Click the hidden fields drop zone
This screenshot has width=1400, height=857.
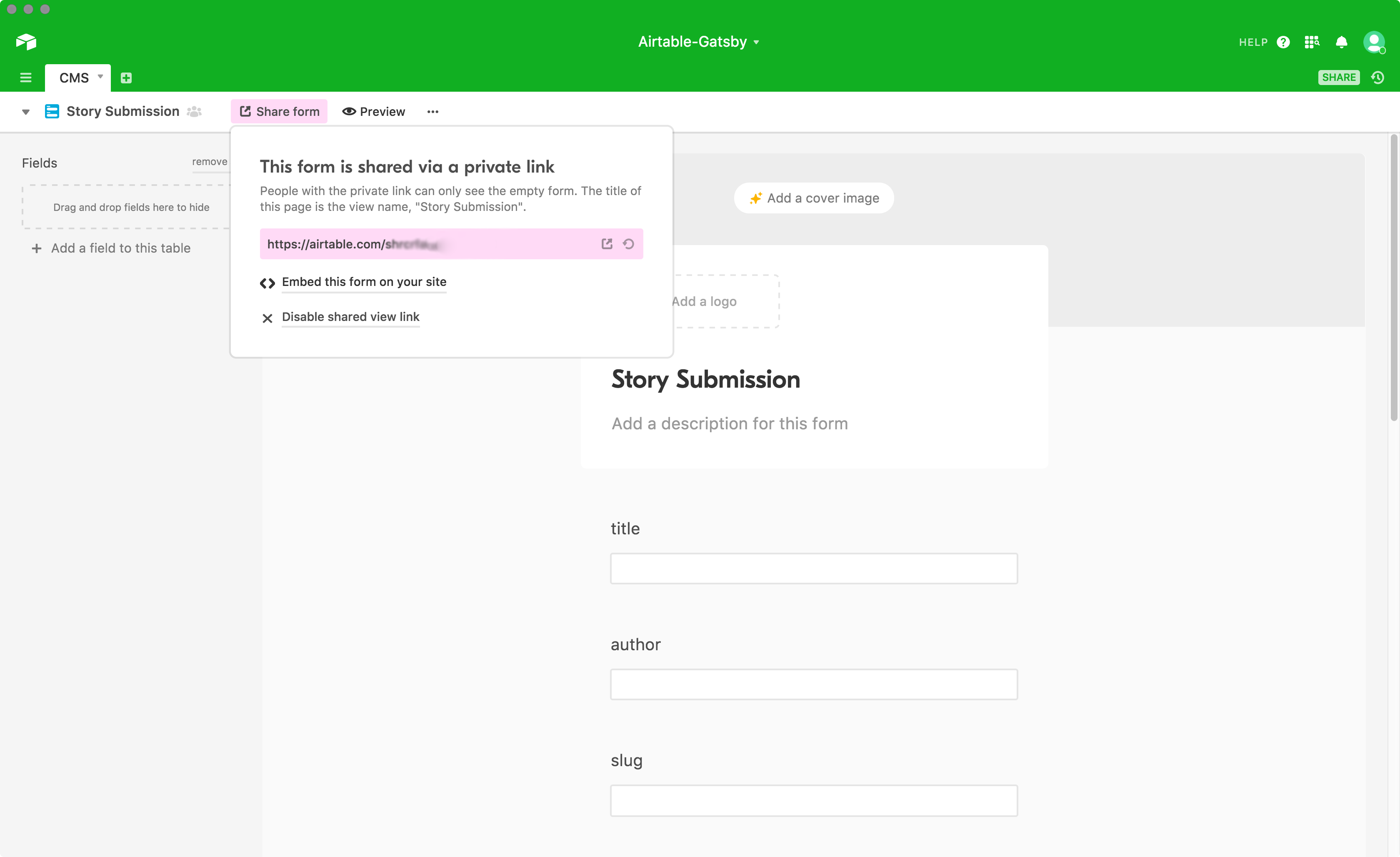pyautogui.click(x=126, y=208)
